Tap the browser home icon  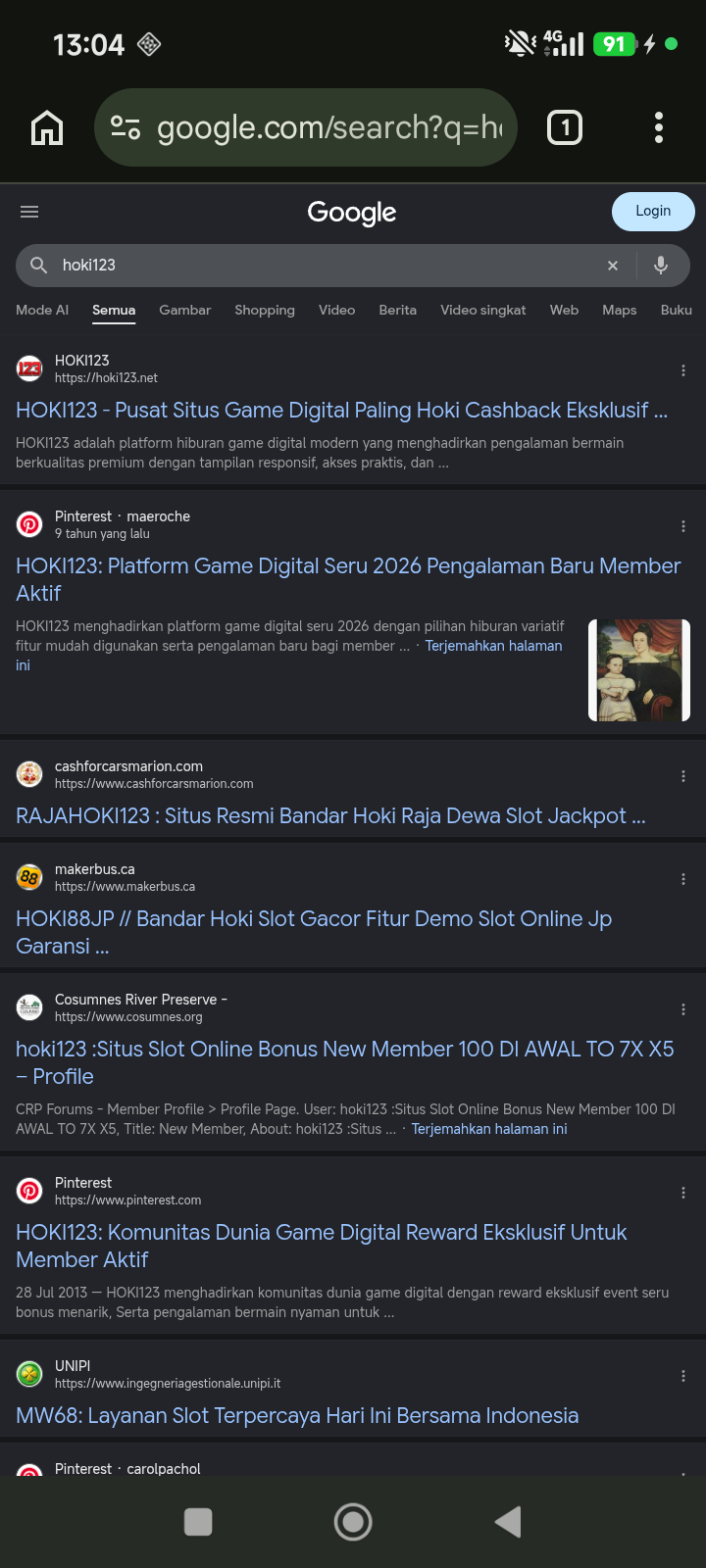point(47,127)
